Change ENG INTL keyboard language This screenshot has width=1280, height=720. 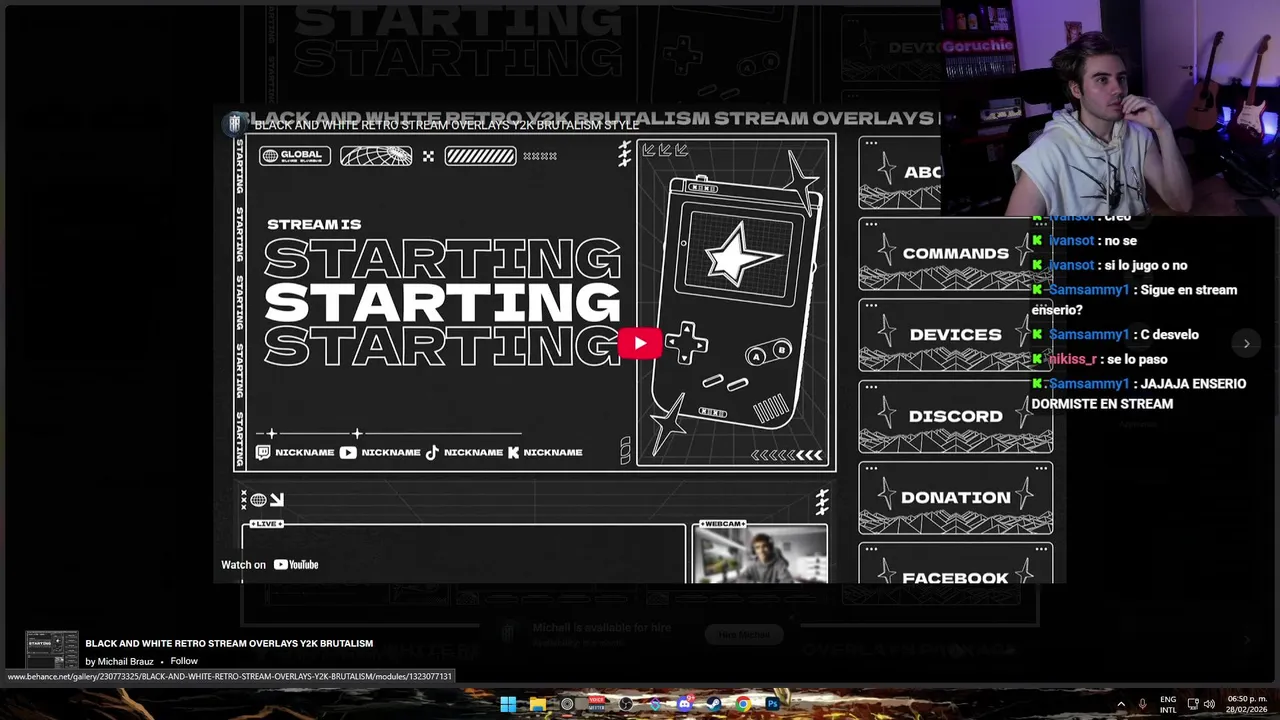[1168, 704]
